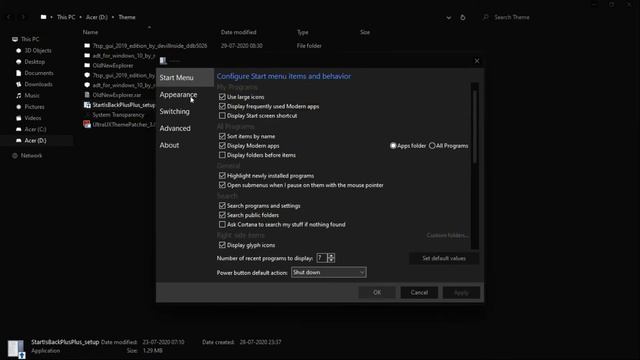The height and width of the screenshot is (360, 640).
Task: Click Set default values button
Action: [444, 258]
